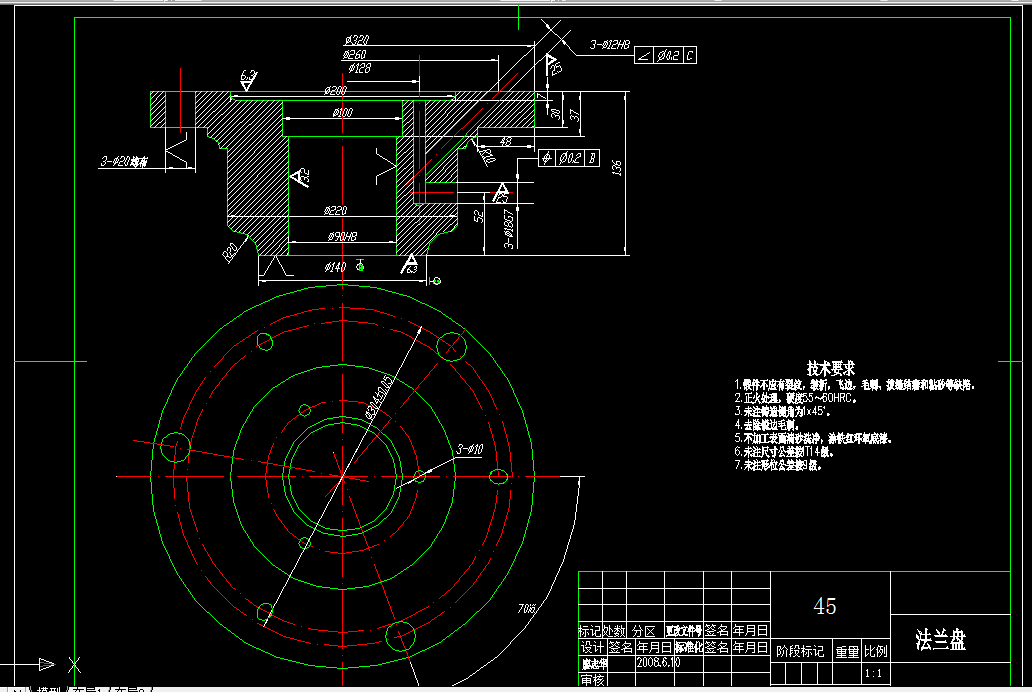The width and height of the screenshot is (1032, 692).
Task: Select the ø220 dimension text
Action: (x=336, y=211)
